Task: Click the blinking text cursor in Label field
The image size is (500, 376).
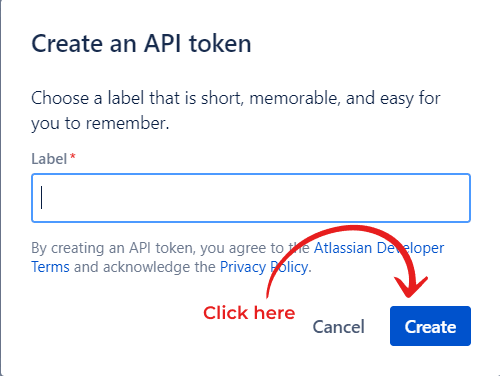Action: coord(41,198)
